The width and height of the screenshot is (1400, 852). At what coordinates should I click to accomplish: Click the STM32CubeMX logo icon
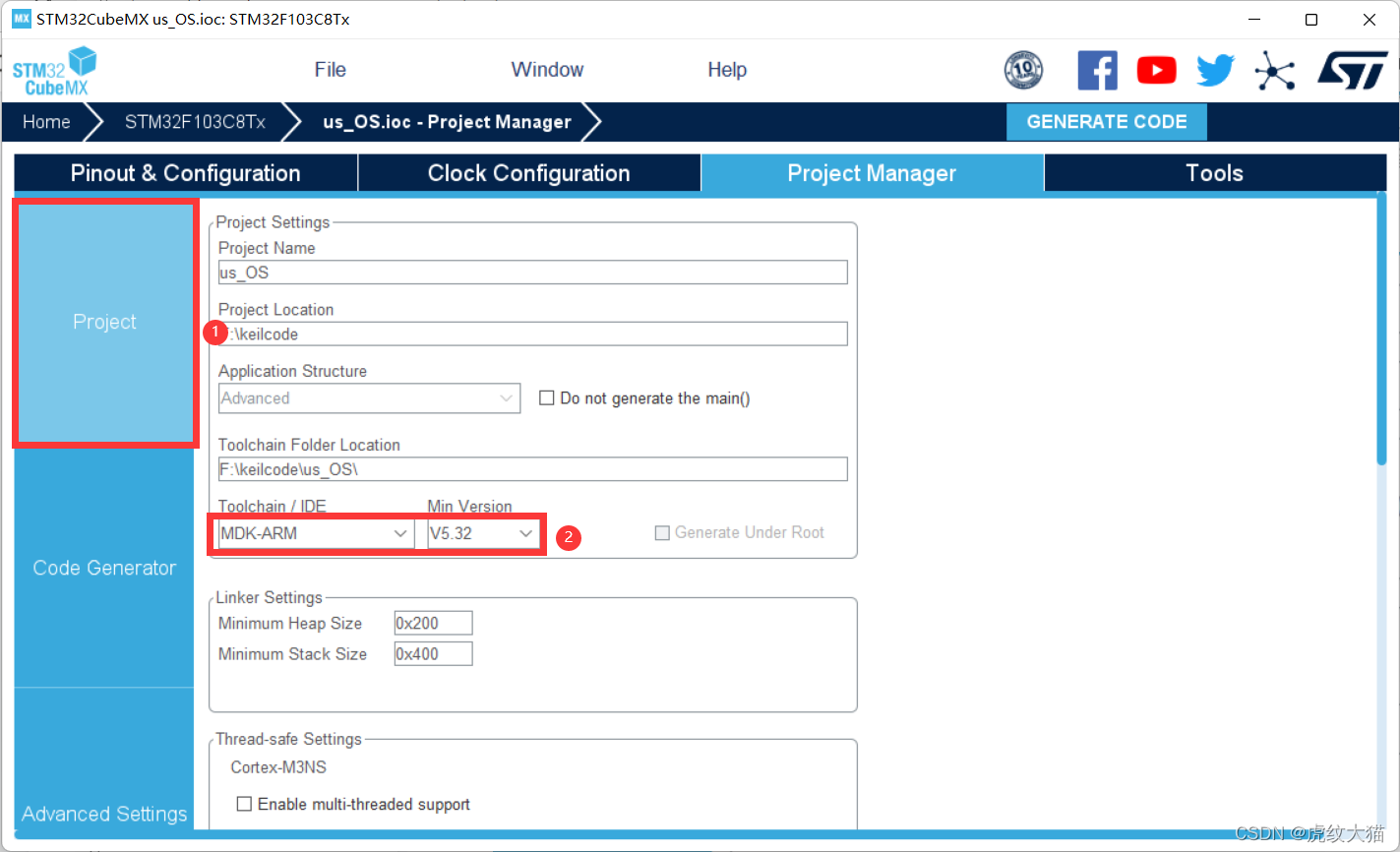pyautogui.click(x=55, y=71)
